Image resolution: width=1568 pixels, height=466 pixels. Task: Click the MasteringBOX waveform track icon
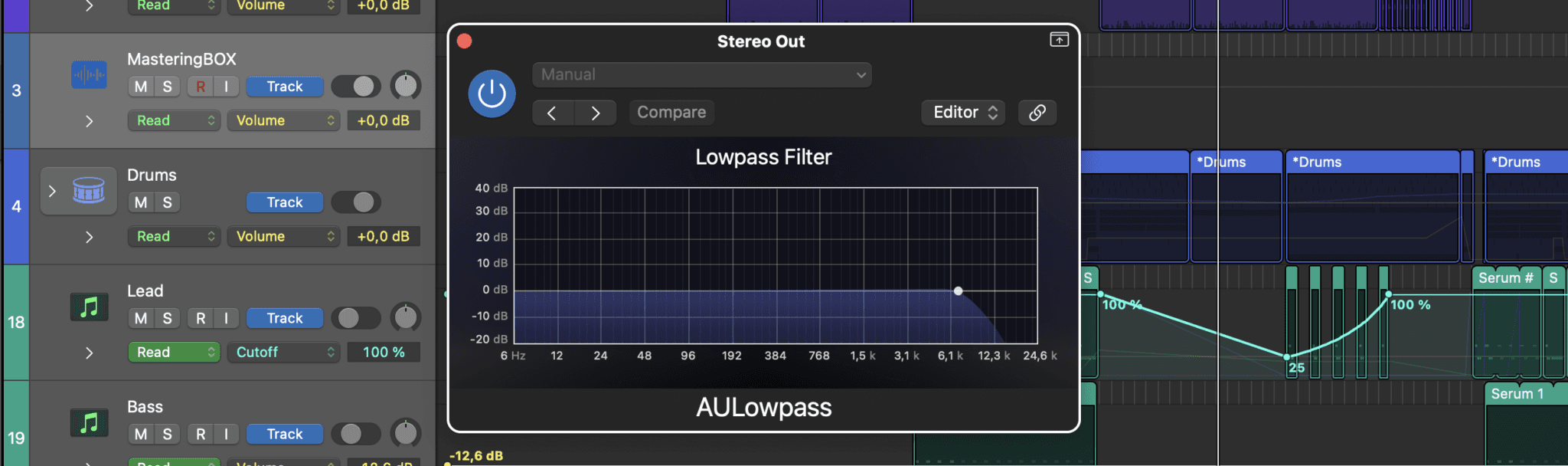coord(89,75)
